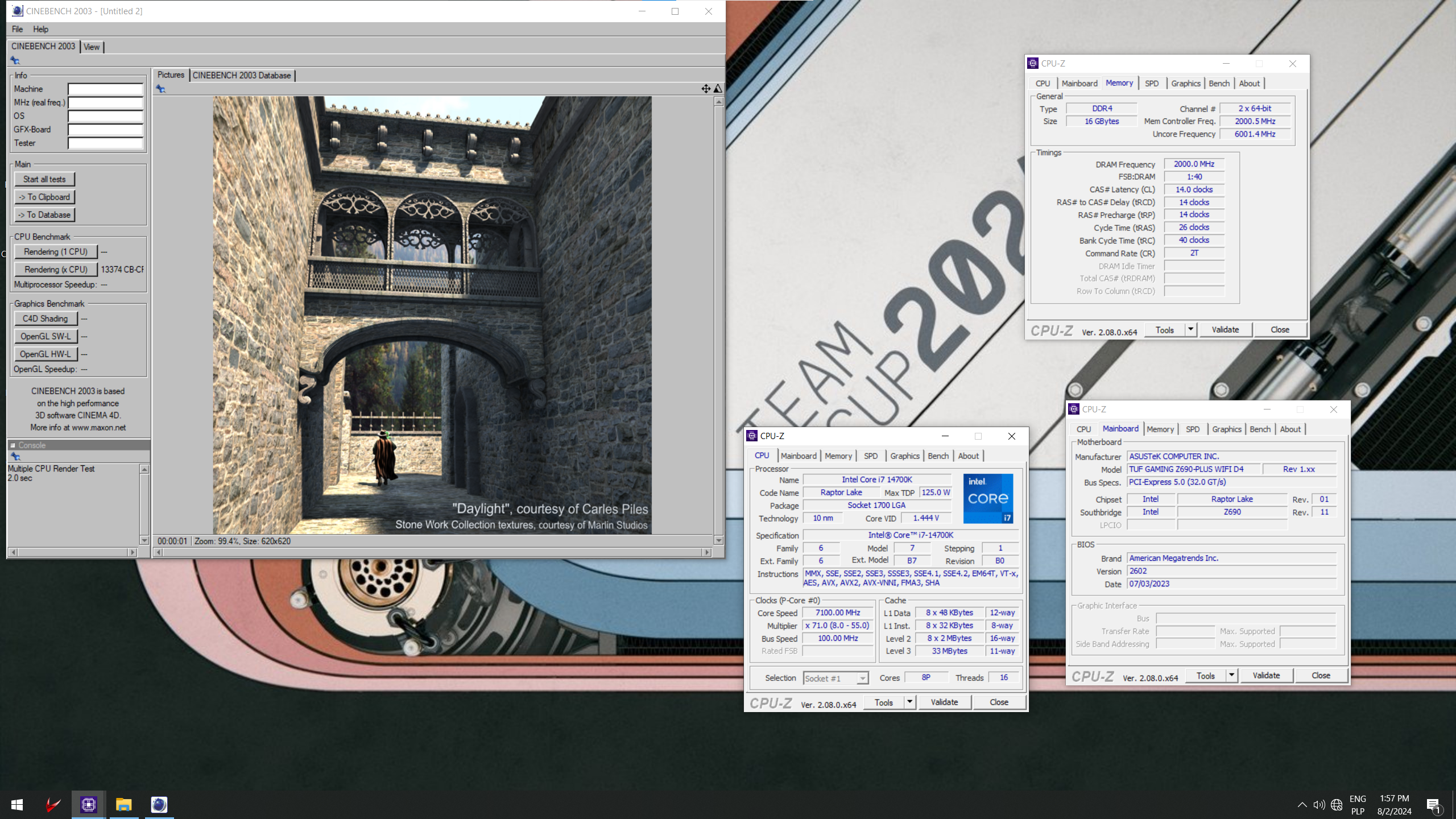Open the File menu in CINEBENCH
Screen dimensions: 1456x819
[x=18, y=29]
